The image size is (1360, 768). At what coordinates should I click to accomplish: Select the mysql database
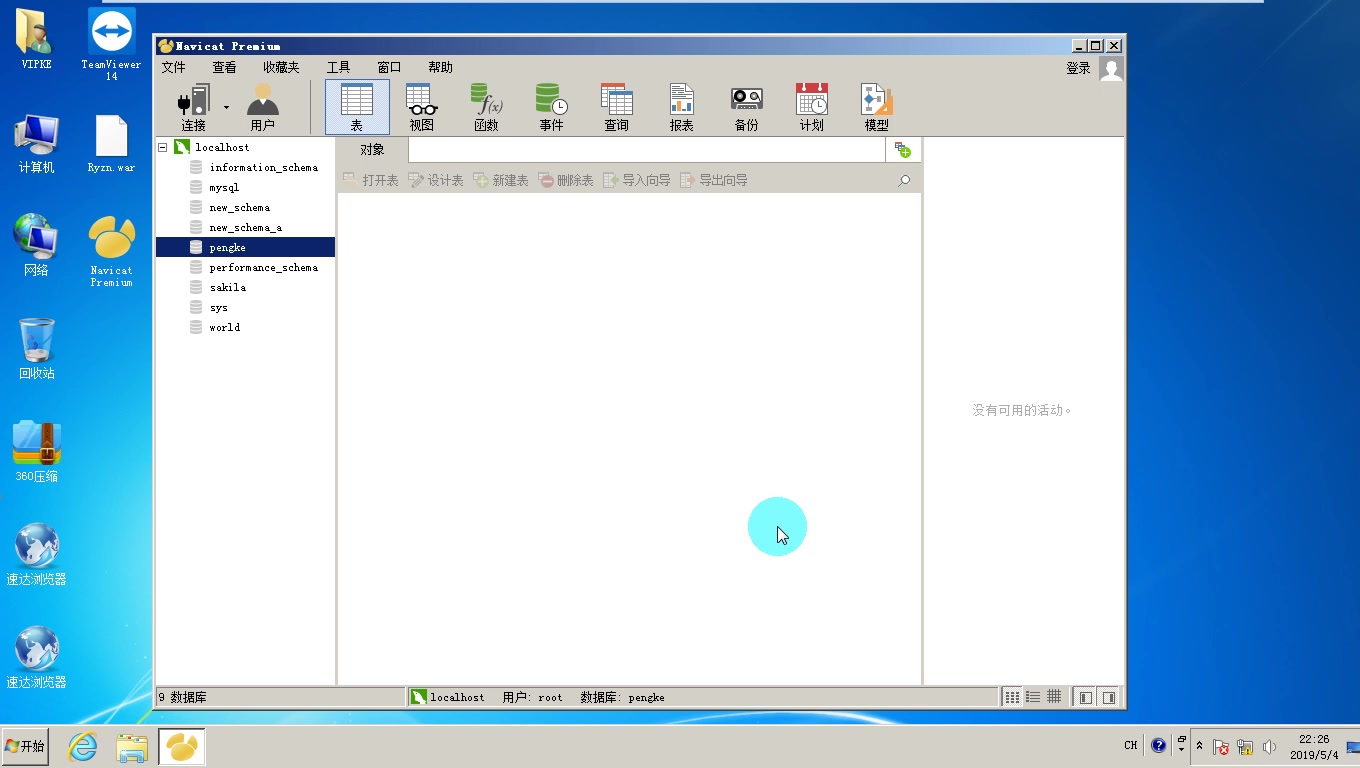[x=224, y=187]
